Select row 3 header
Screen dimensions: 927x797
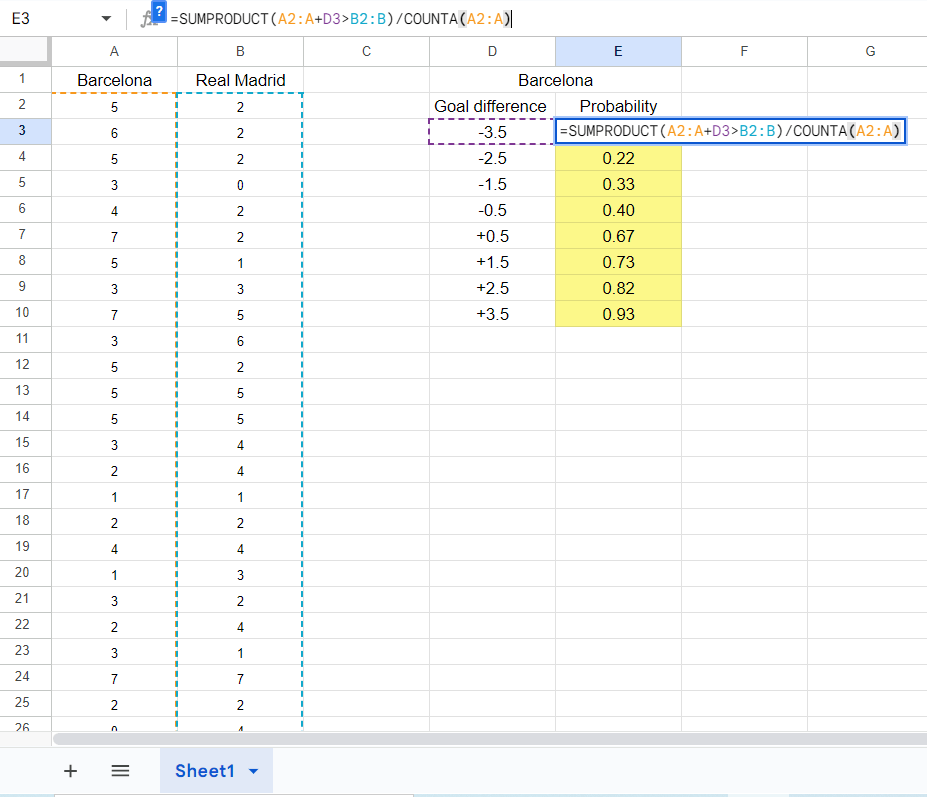point(25,131)
